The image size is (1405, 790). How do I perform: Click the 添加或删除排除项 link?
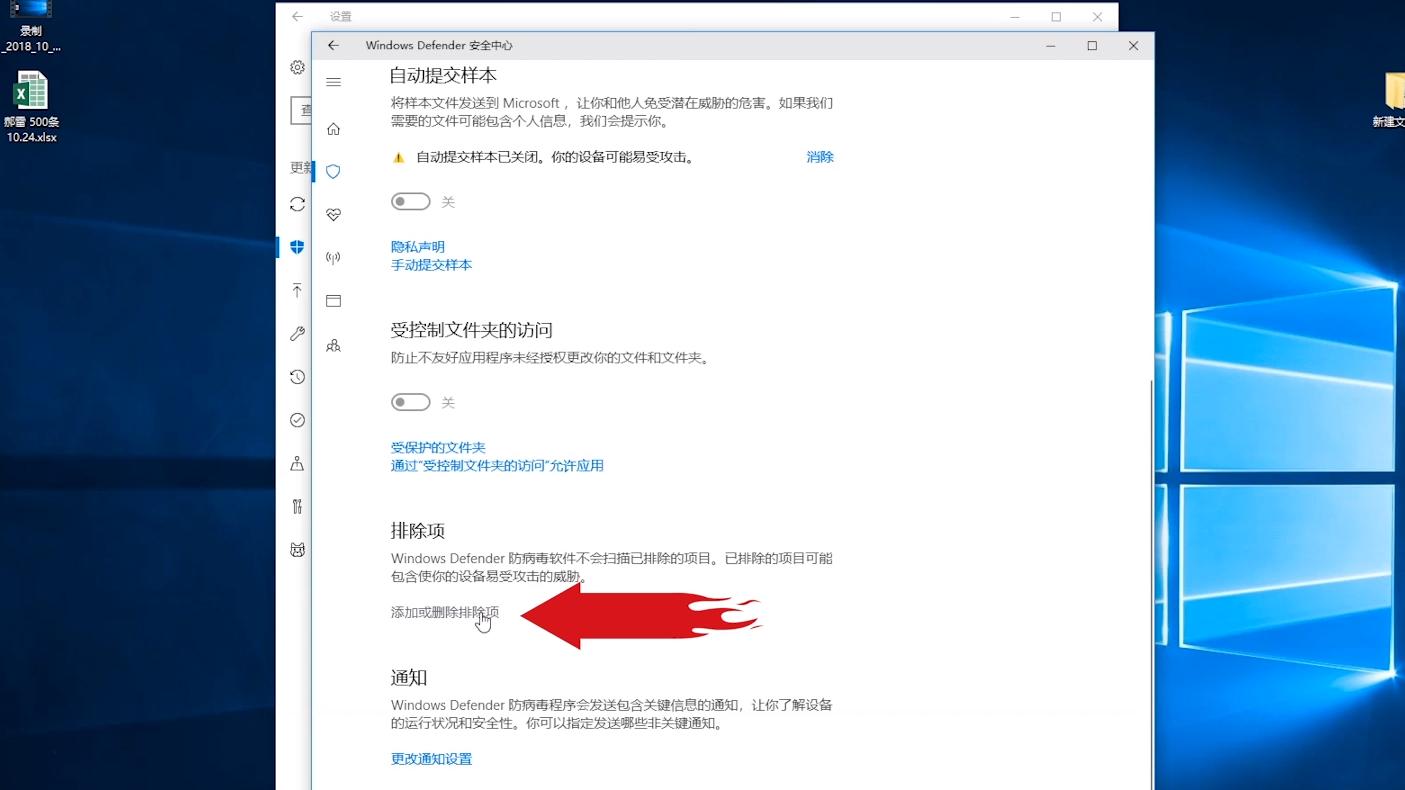pos(445,612)
